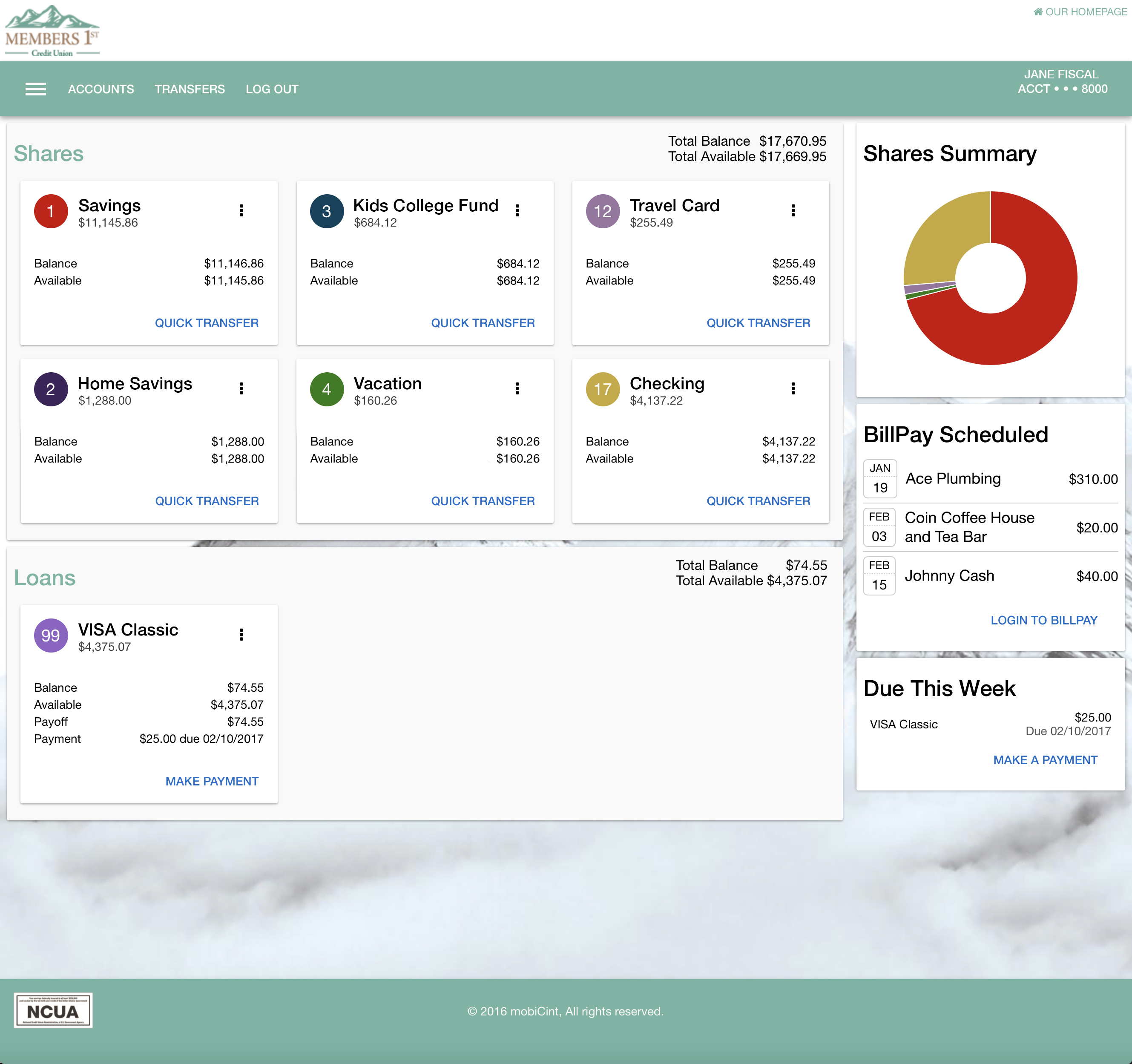Click Make a Payment under Due This Week

(1045, 760)
